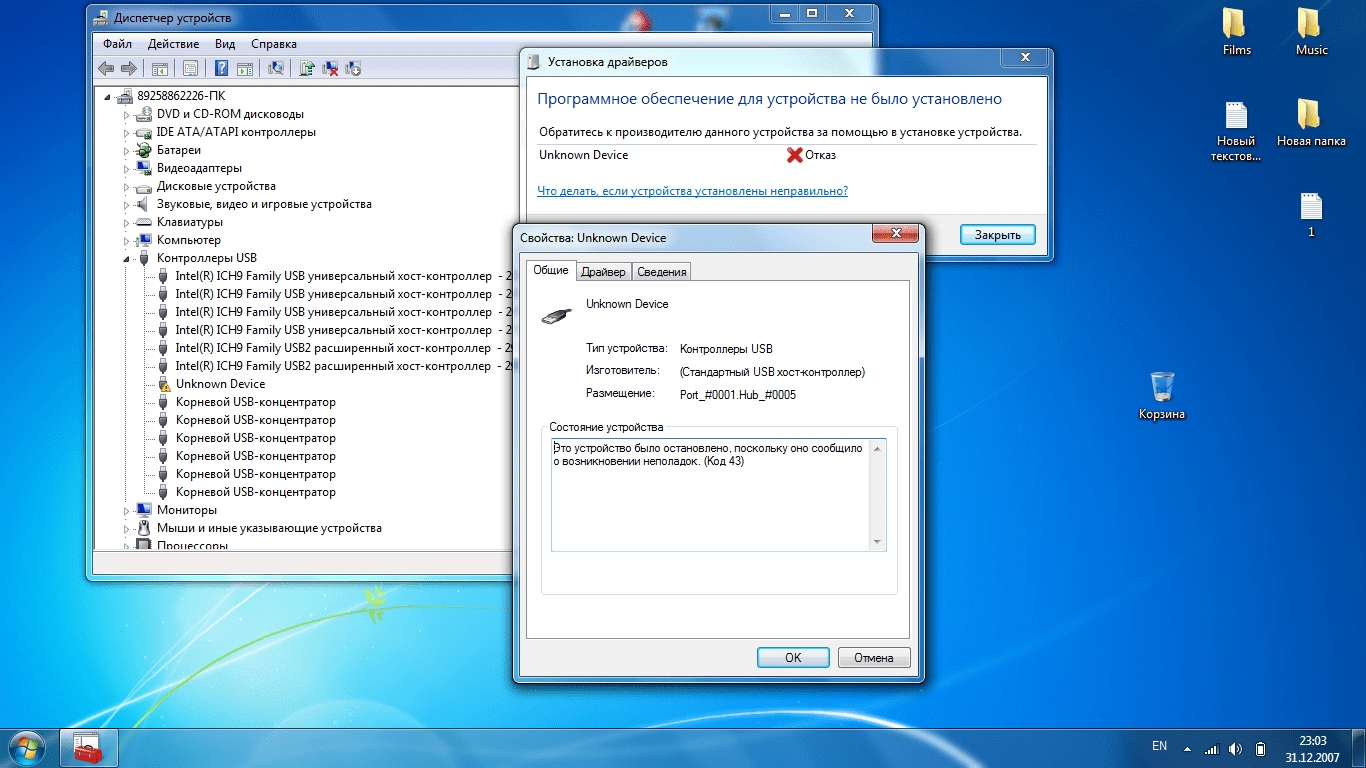Viewport: 1366px width, 768px height.
Task: Click the Uninstall device toolbar icon with red X
Action: coord(329,69)
